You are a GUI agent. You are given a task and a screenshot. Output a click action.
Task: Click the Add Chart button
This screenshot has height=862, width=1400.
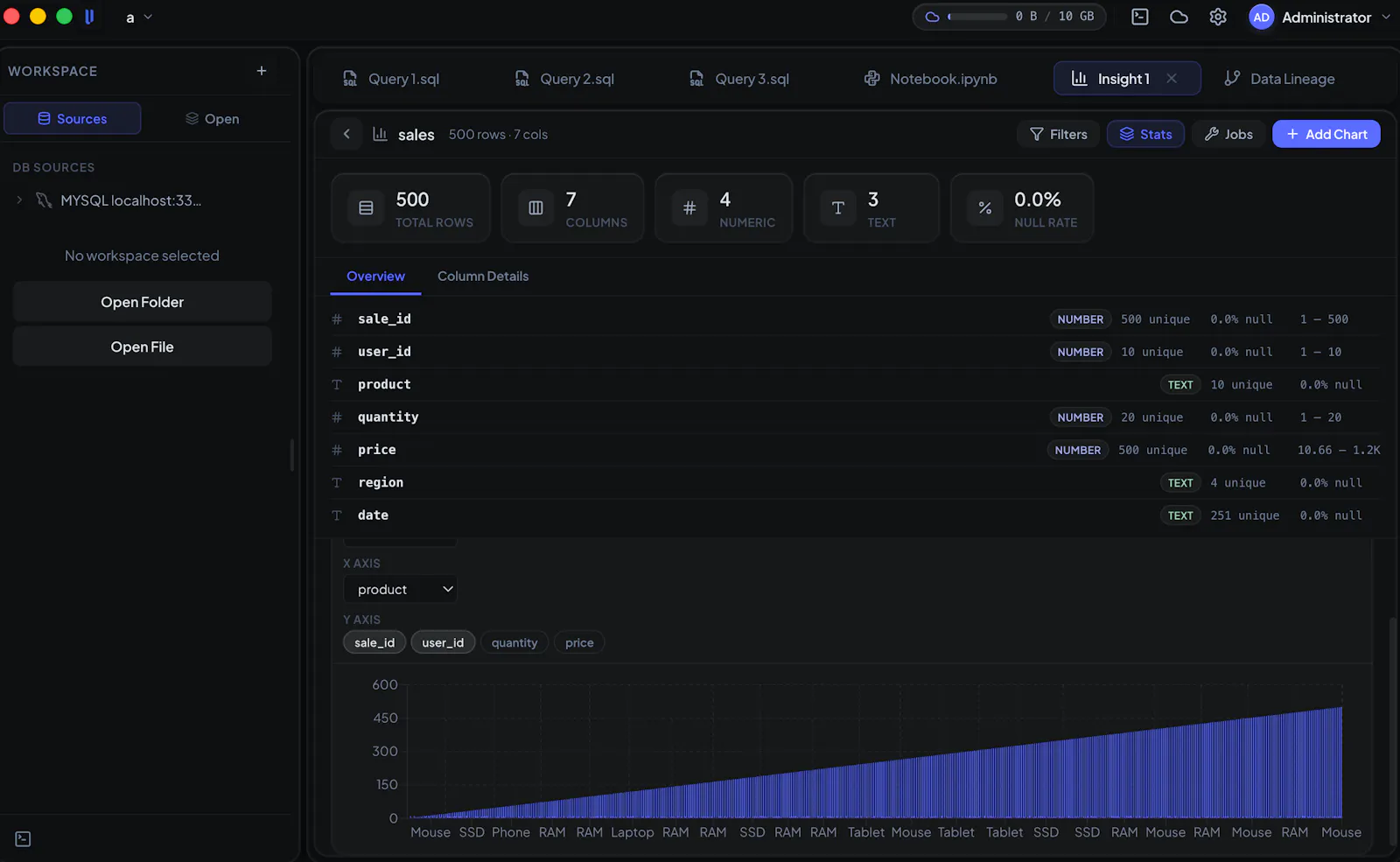click(1326, 134)
